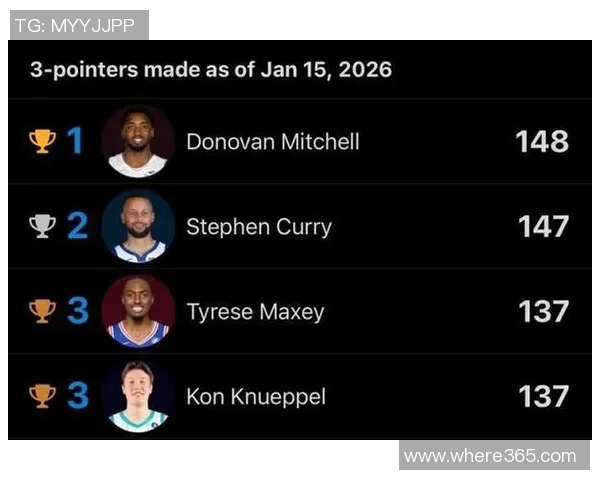Screen dimensions: 600x480
Task: Open Donovan Mitchell's player photo
Action: pos(138,141)
